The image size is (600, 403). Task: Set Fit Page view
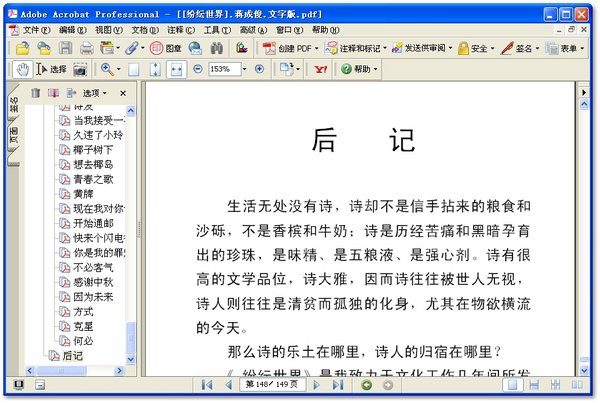155,70
